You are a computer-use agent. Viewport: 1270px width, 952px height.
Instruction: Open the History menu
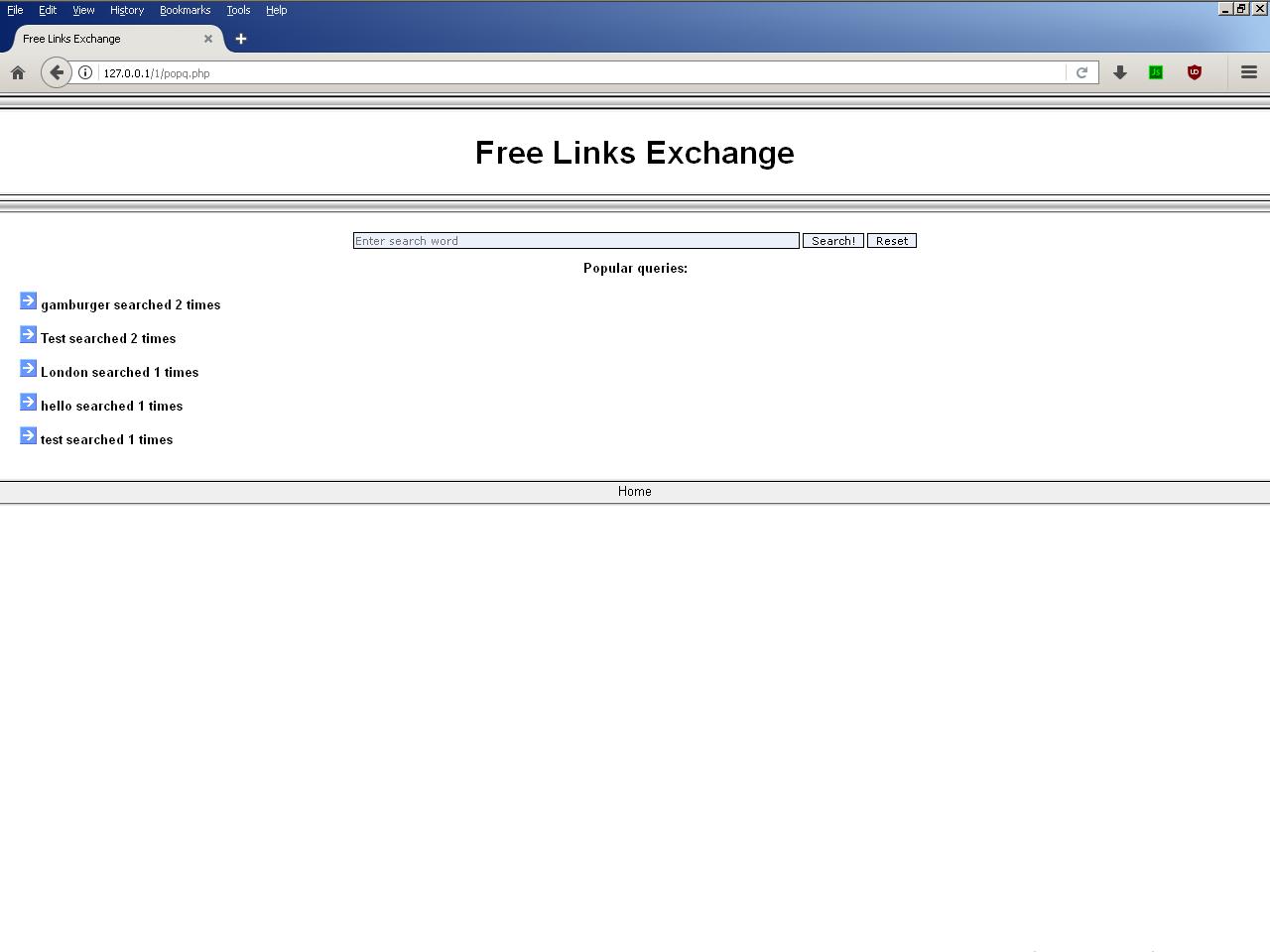click(127, 10)
